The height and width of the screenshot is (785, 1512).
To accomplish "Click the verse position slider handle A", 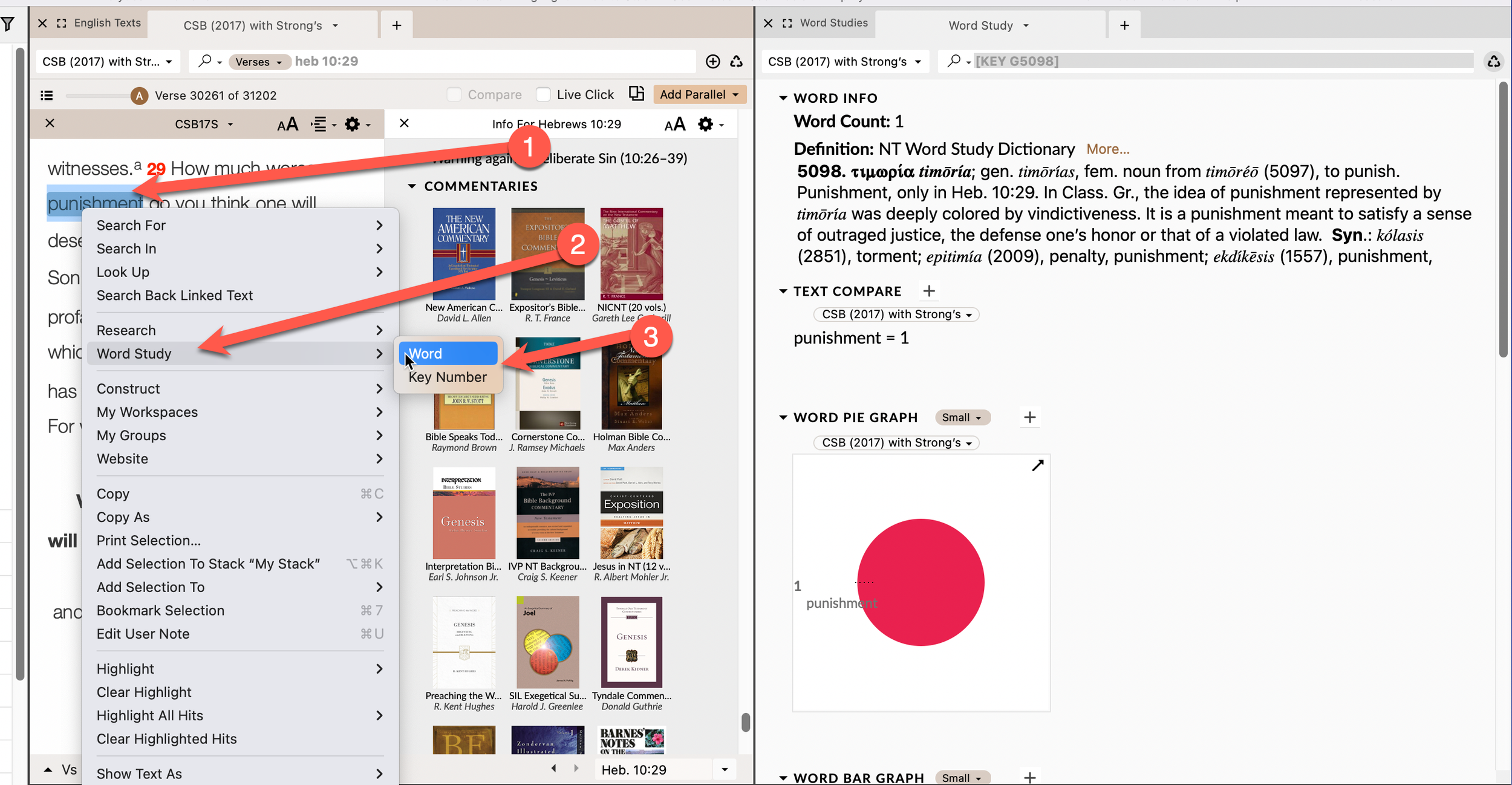I will point(140,95).
